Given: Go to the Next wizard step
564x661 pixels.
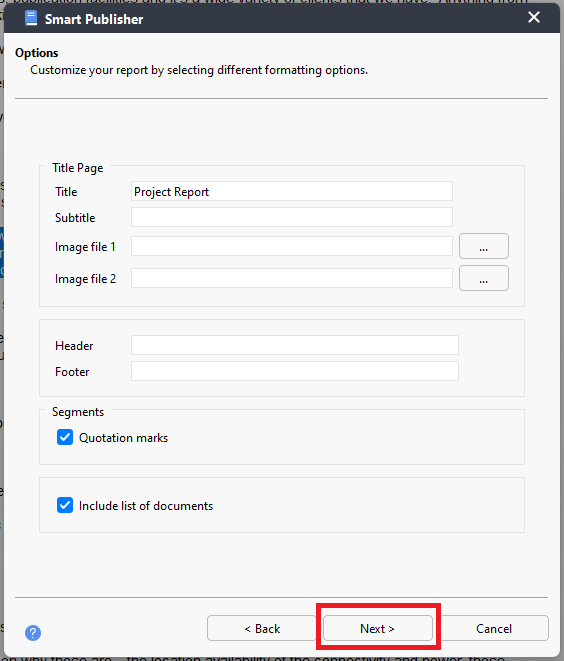Looking at the screenshot, I should [x=378, y=628].
